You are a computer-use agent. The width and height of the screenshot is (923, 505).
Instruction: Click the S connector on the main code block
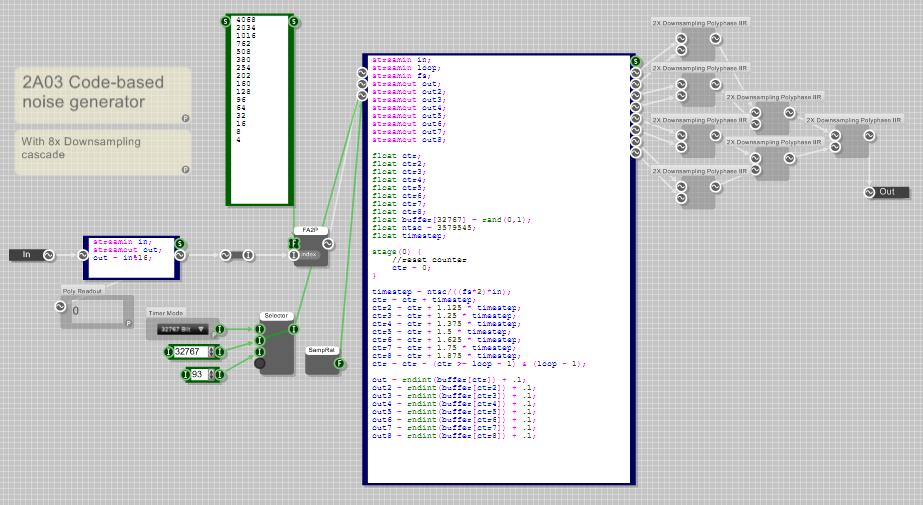(635, 61)
